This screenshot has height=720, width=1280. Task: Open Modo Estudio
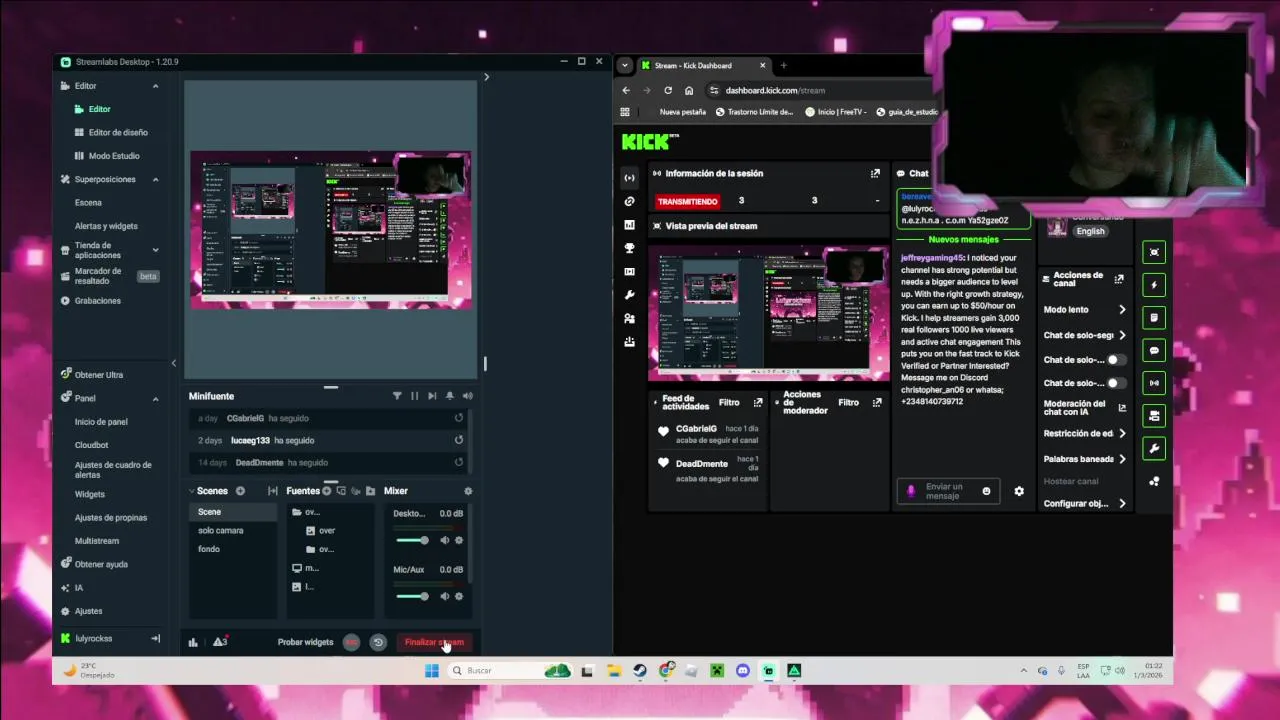point(114,156)
